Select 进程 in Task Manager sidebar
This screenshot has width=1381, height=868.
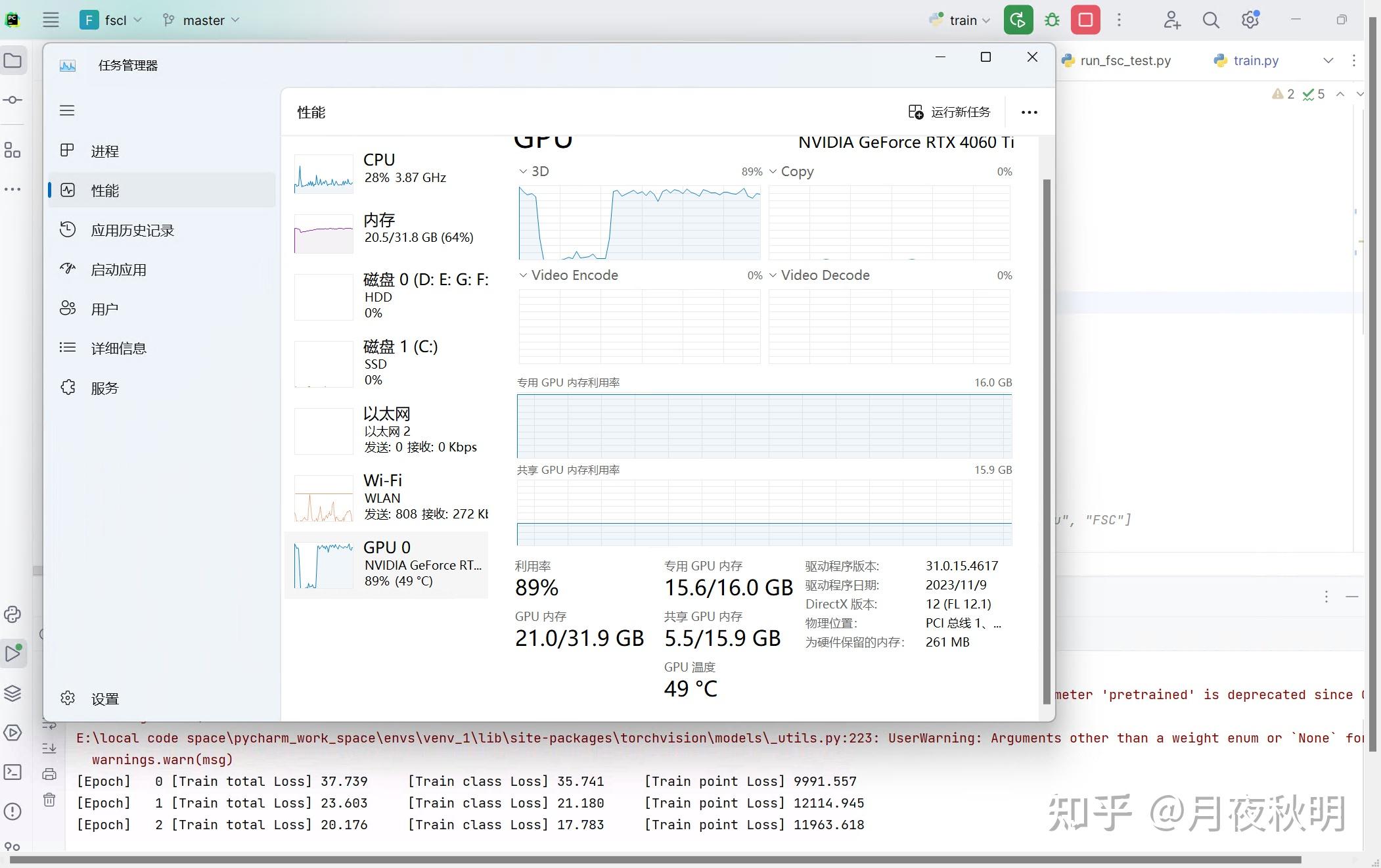105,151
